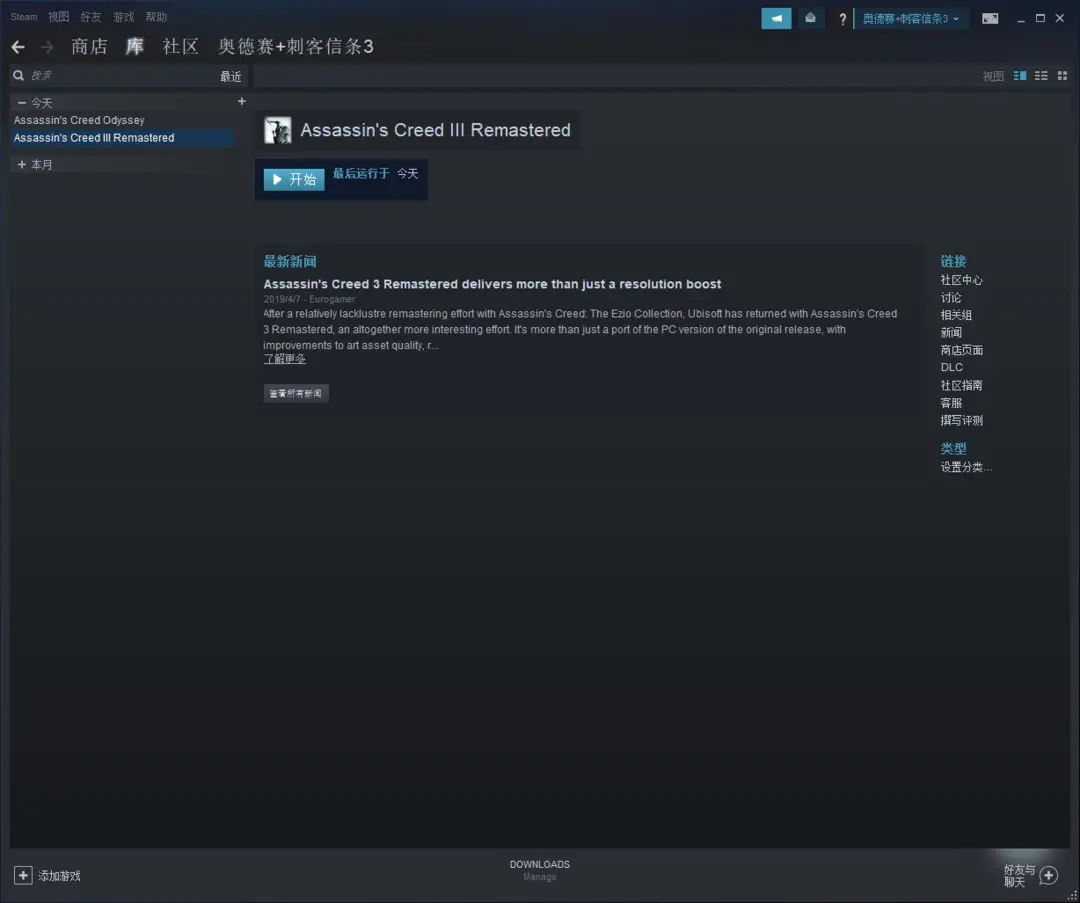Click the 开始 play button
The height and width of the screenshot is (903, 1080).
[x=294, y=180]
